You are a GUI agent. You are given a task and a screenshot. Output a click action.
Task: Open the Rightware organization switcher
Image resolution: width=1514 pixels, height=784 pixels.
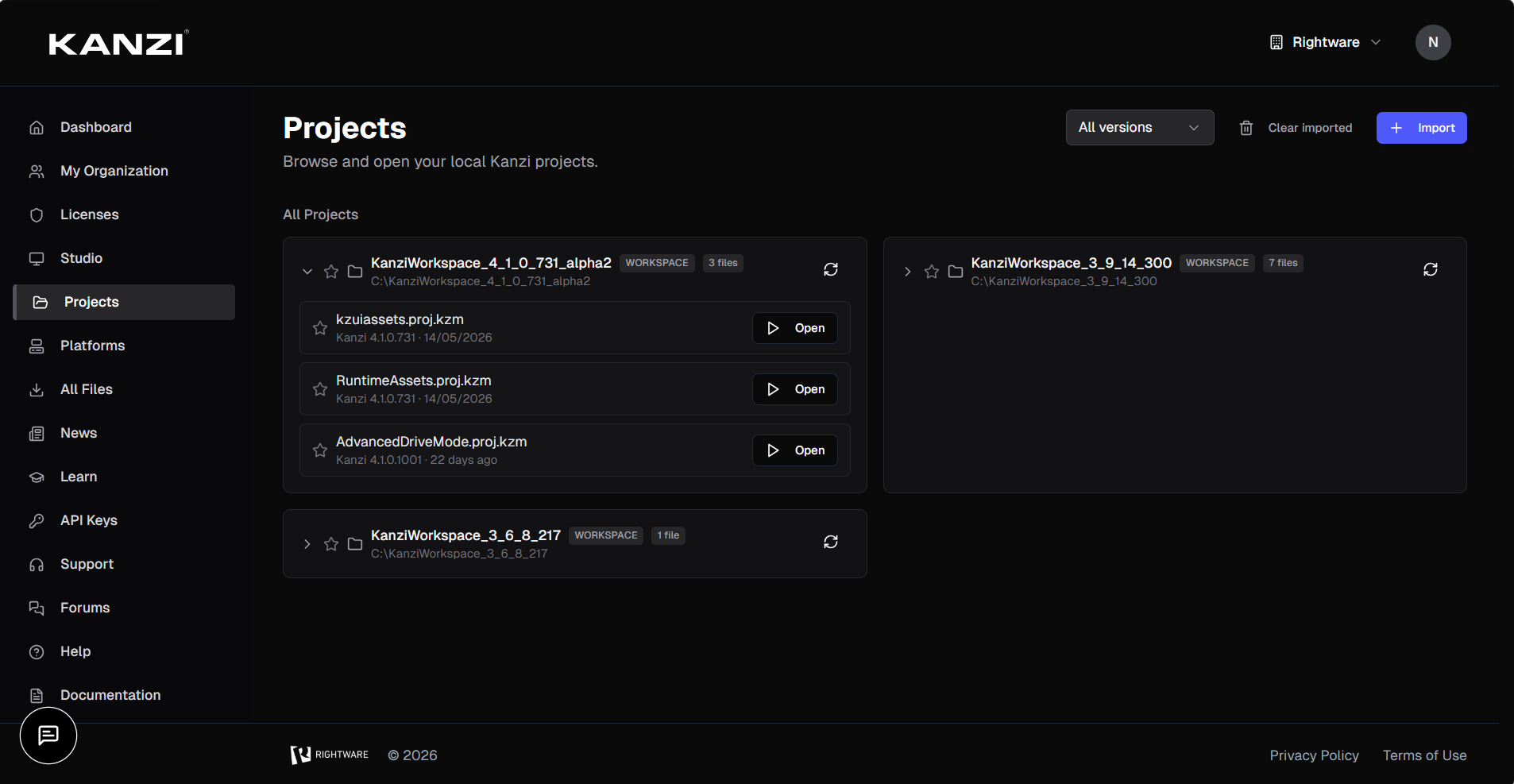click(1326, 42)
